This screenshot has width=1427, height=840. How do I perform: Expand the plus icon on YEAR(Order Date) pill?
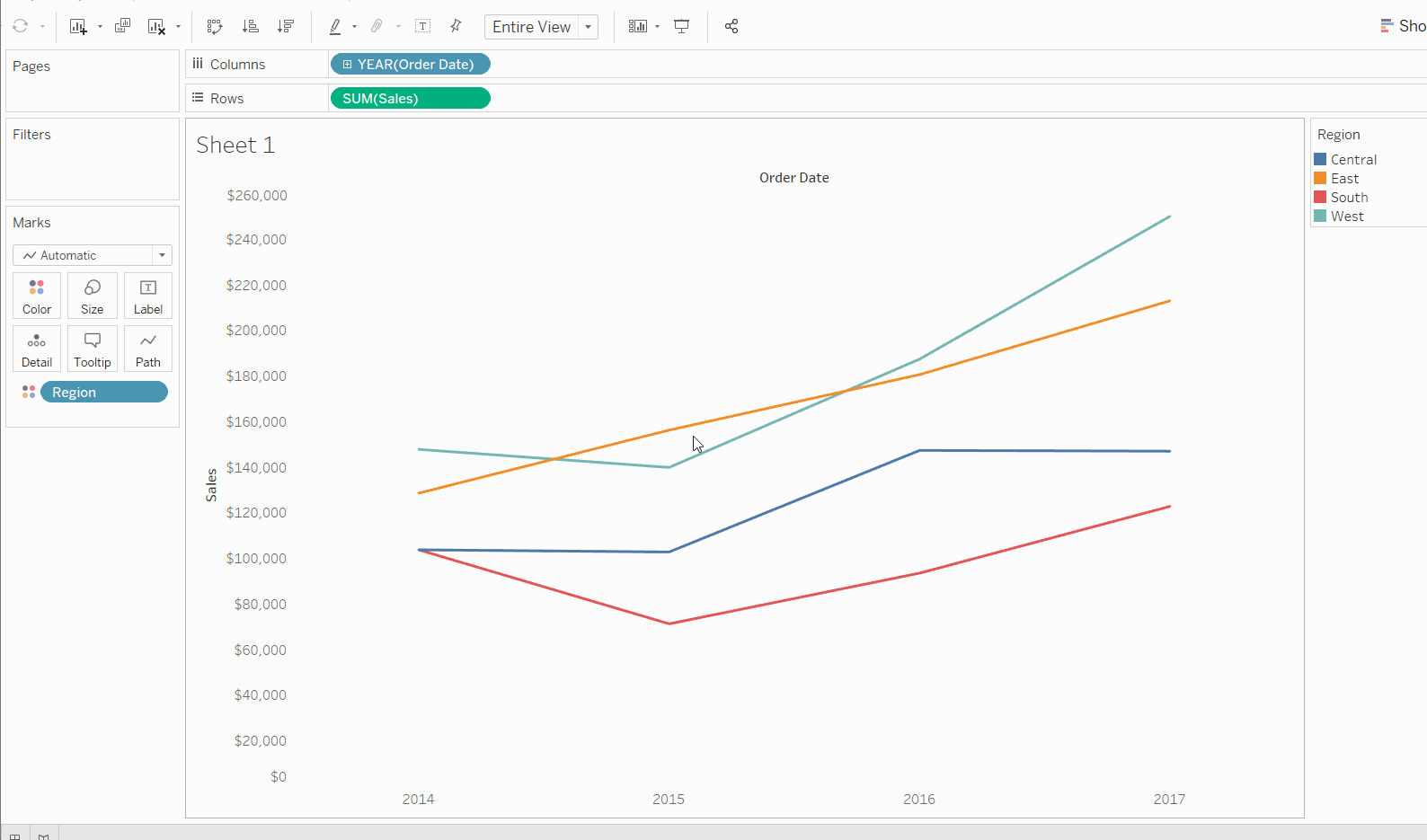point(347,64)
